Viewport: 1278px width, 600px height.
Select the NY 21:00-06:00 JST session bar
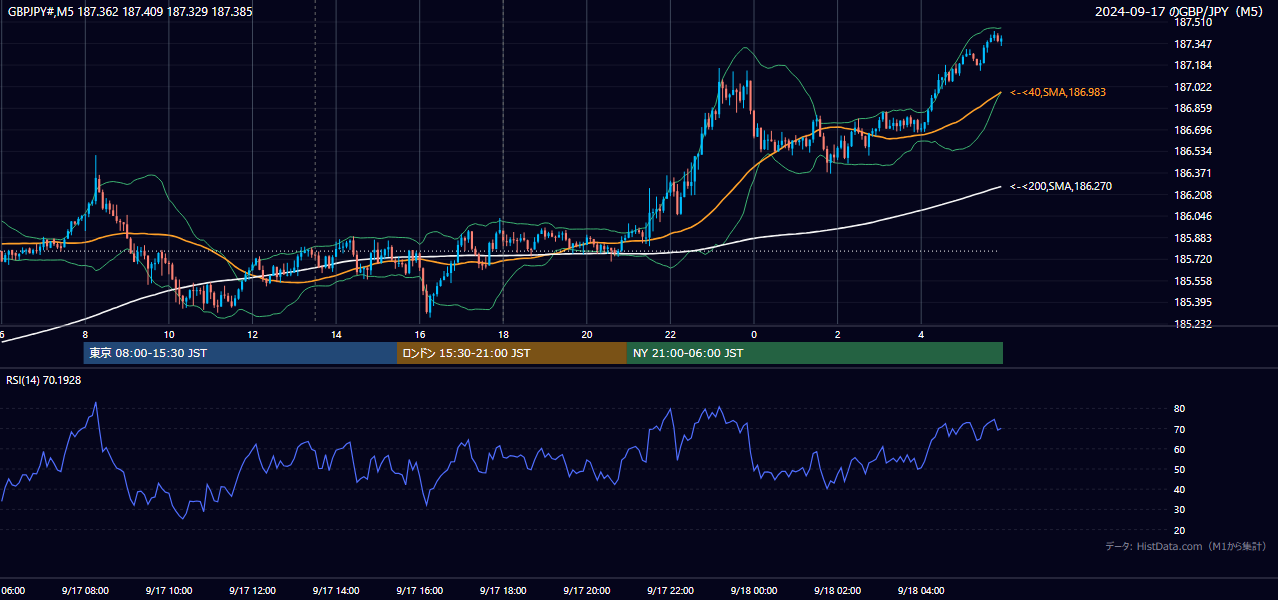815,353
